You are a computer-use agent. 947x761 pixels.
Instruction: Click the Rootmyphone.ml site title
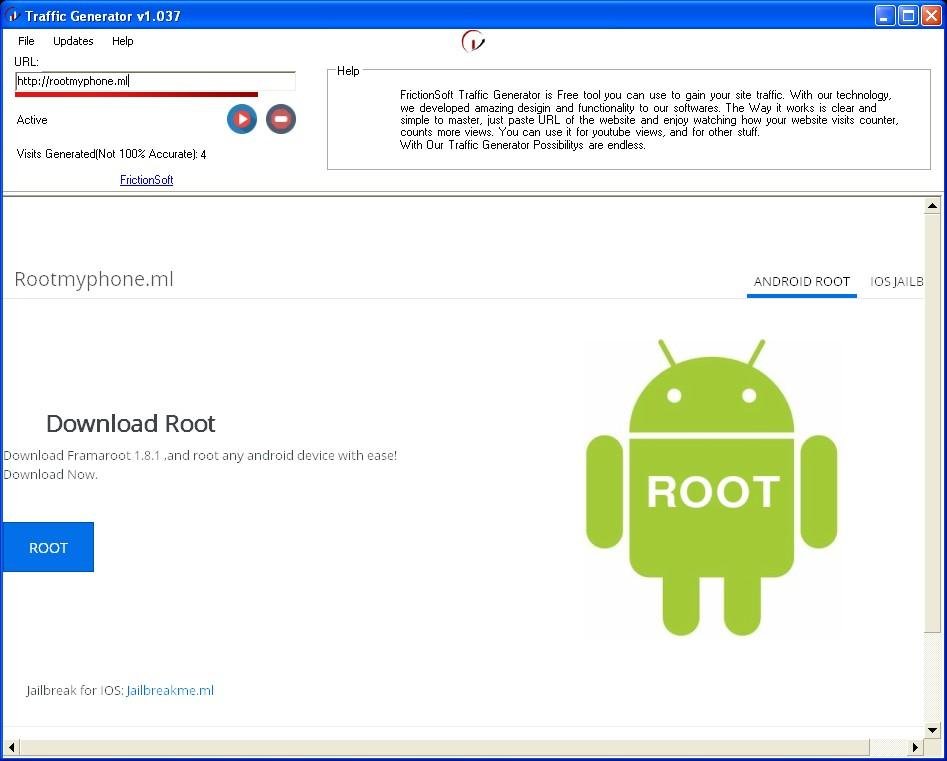[94, 279]
